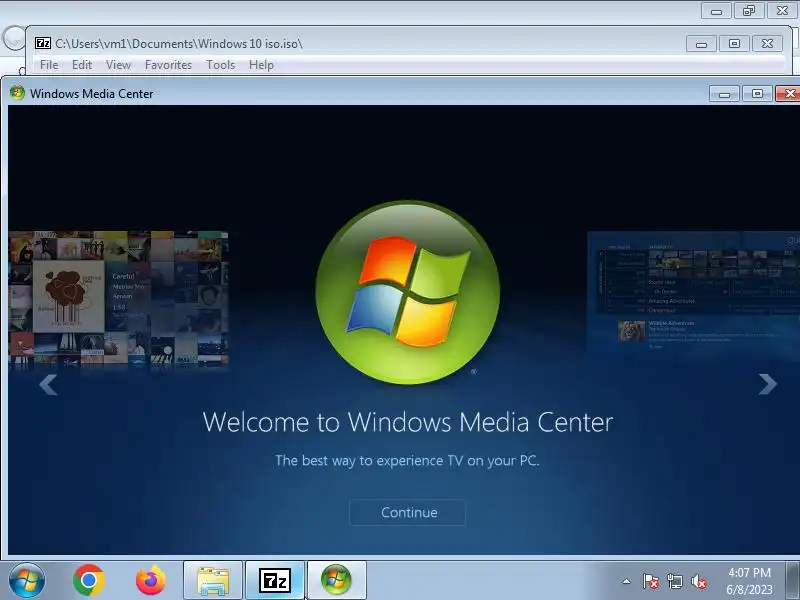Launch Firefox from the taskbar

click(151, 580)
